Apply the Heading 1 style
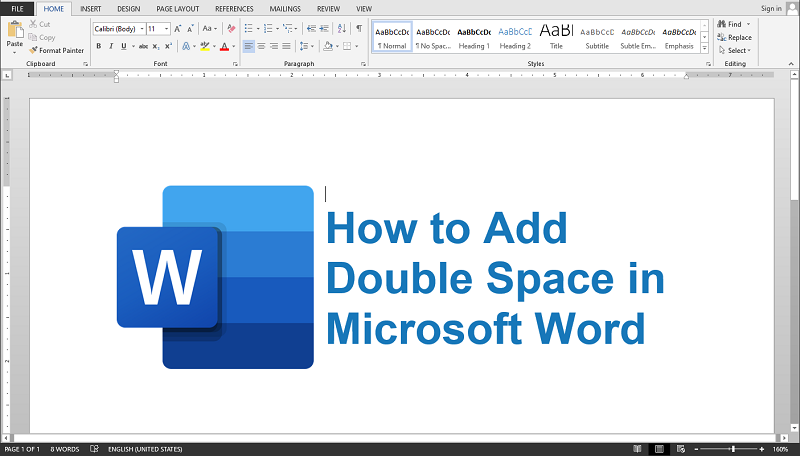 [x=474, y=37]
